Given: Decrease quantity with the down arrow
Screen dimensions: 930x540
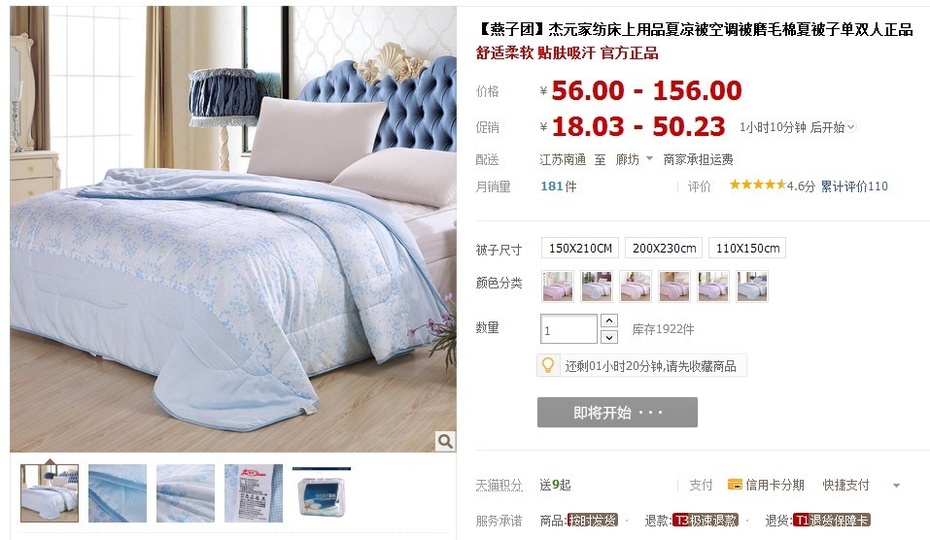Looking at the screenshot, I should click(x=609, y=337).
